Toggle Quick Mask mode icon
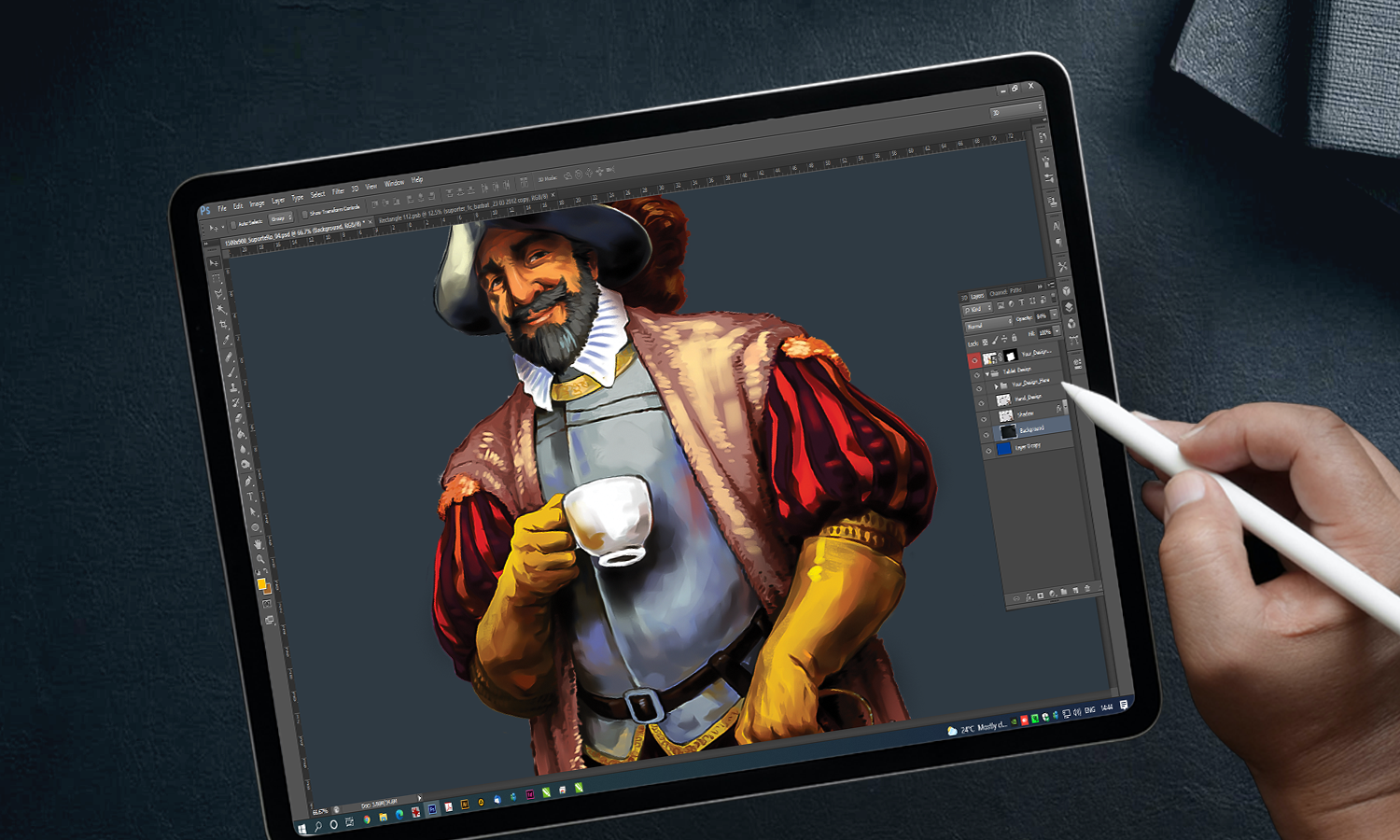Screen dimensions: 1400x840 pos(267,604)
